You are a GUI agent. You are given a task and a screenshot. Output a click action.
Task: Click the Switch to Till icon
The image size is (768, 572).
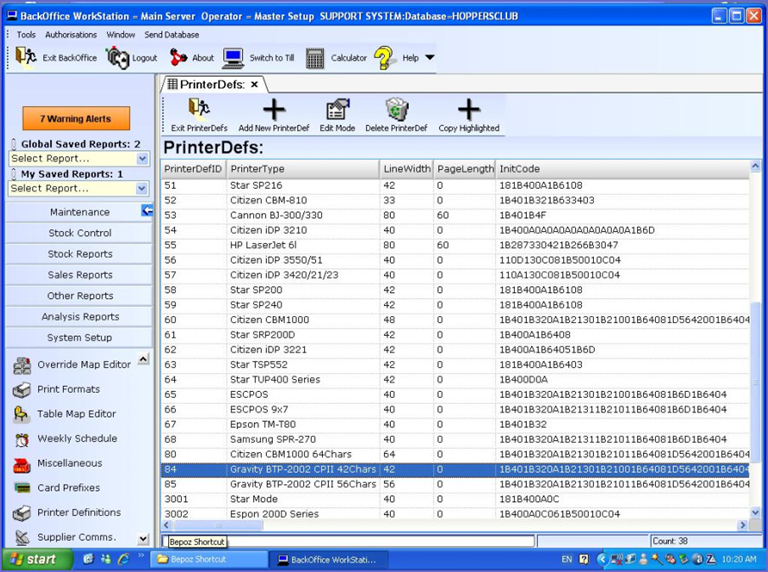(x=234, y=58)
